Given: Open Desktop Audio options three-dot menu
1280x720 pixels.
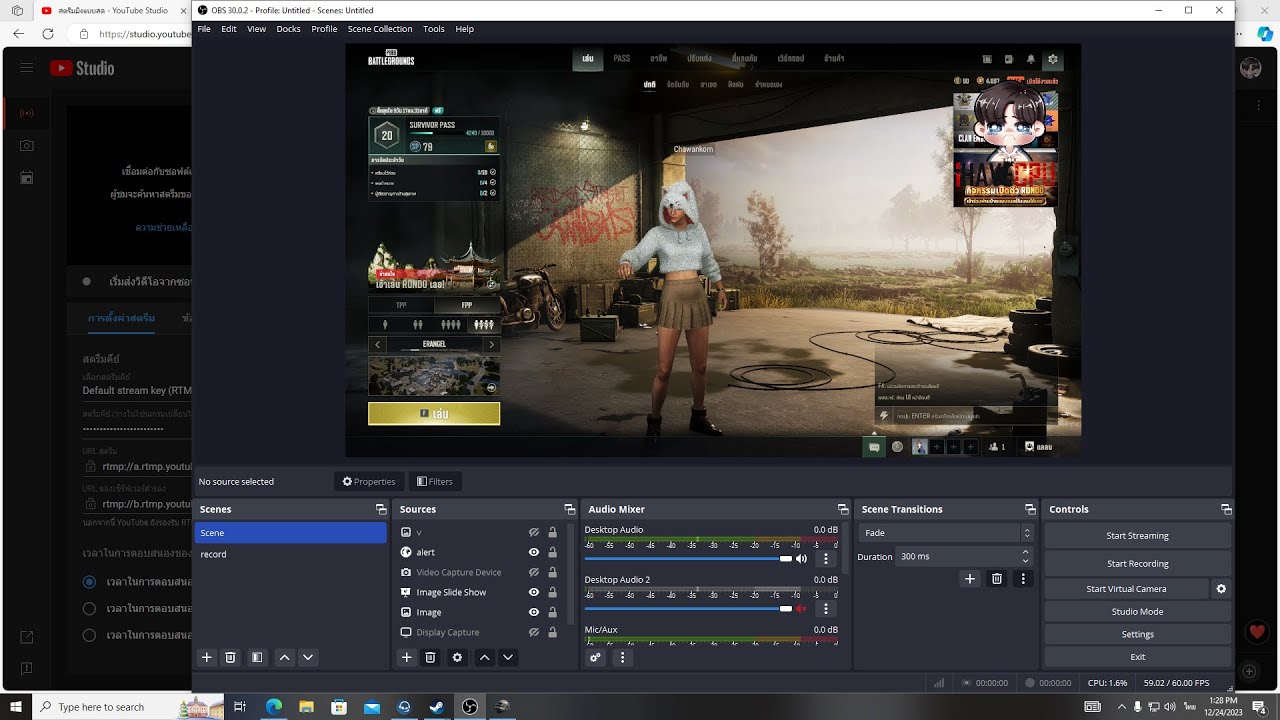Looking at the screenshot, I should (826, 559).
